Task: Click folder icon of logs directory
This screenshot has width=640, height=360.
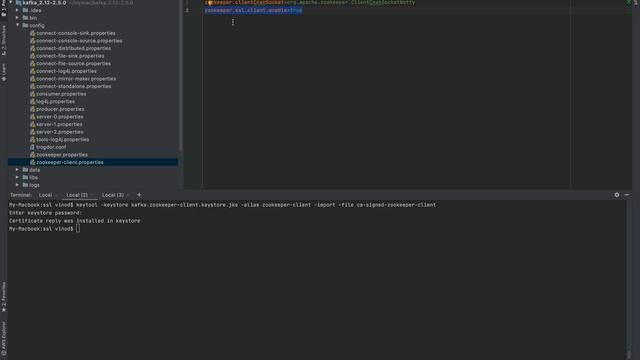Action: tap(25, 185)
